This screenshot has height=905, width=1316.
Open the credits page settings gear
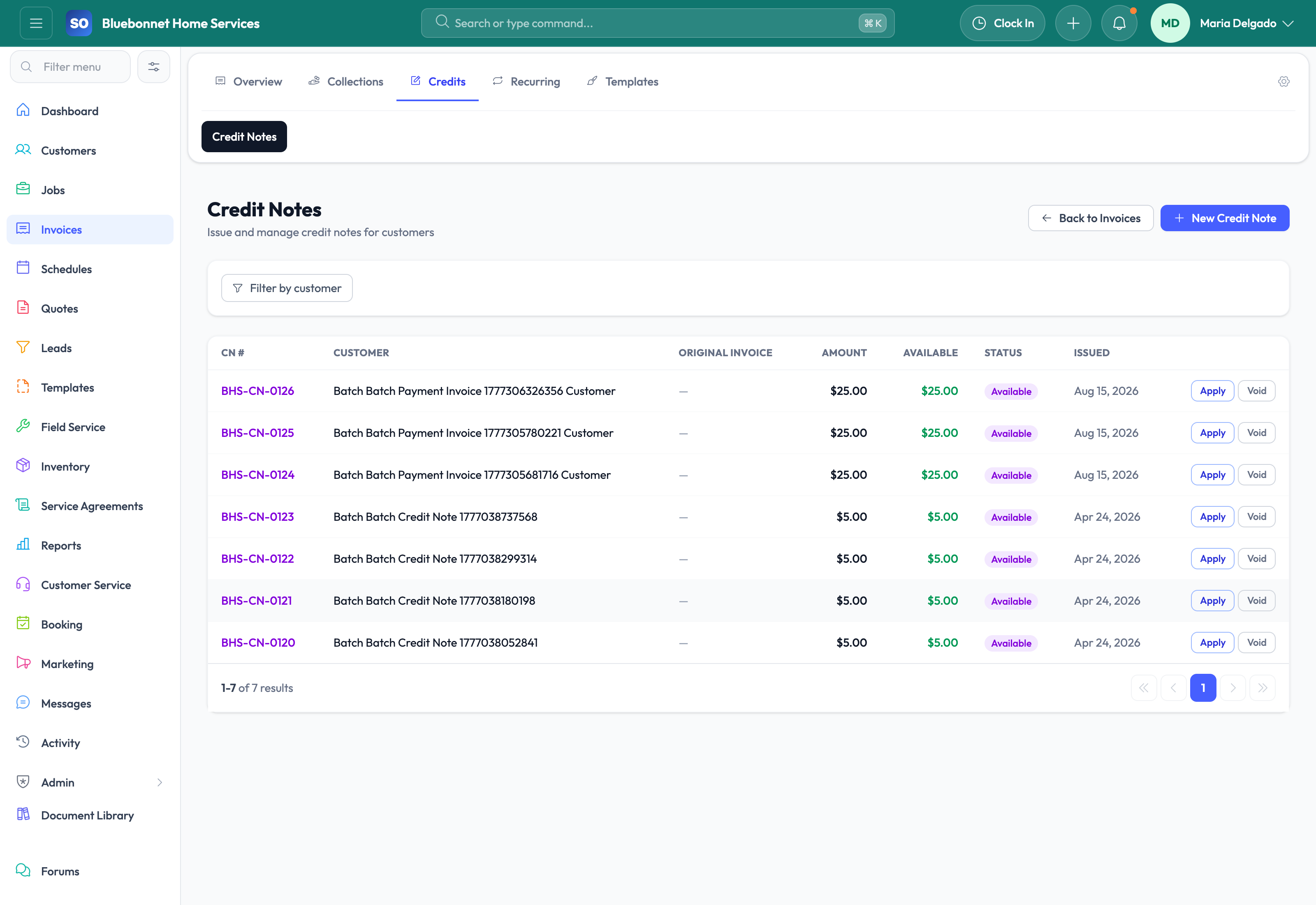pyautogui.click(x=1284, y=81)
